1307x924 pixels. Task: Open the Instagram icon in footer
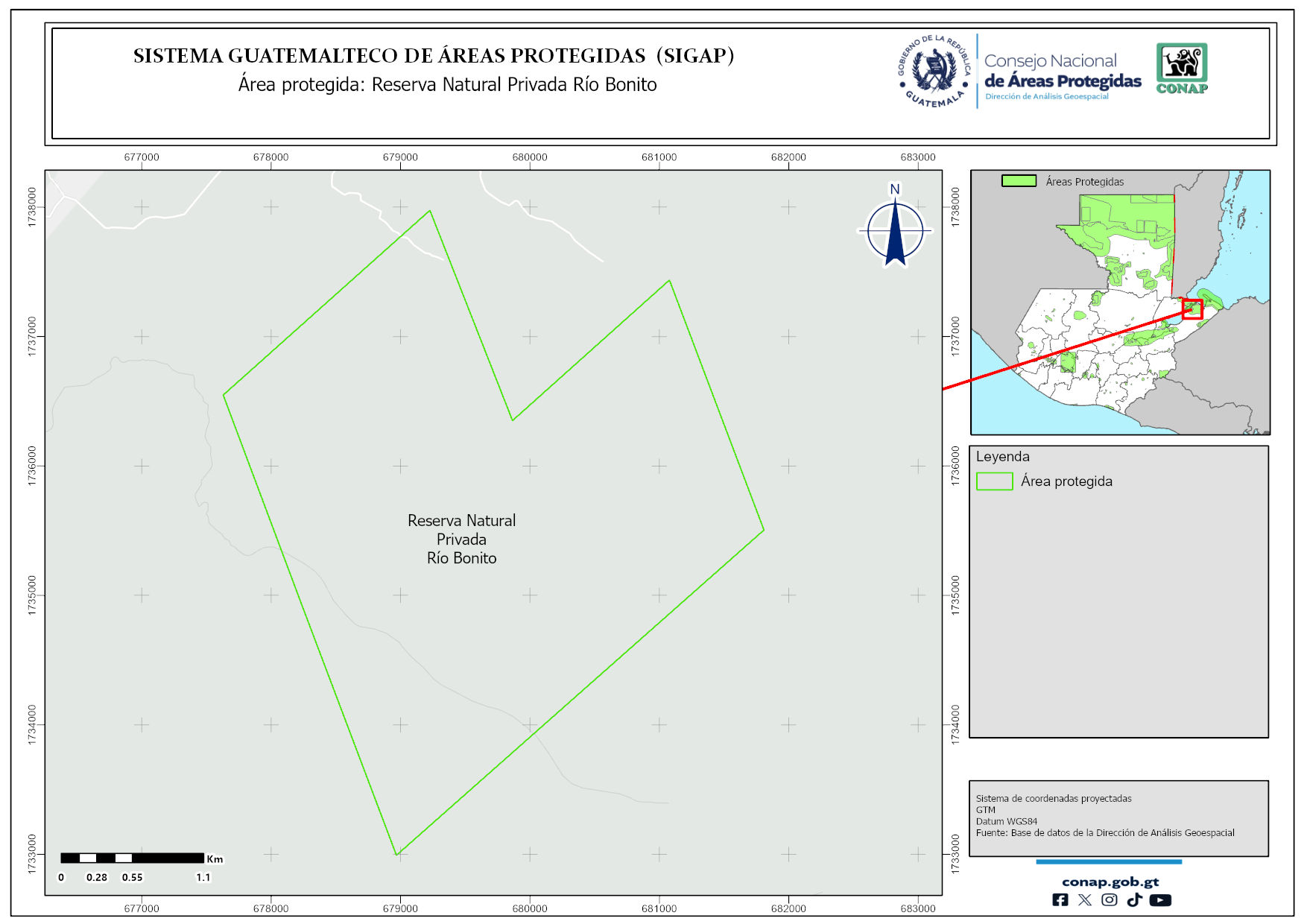pyautogui.click(x=1110, y=900)
